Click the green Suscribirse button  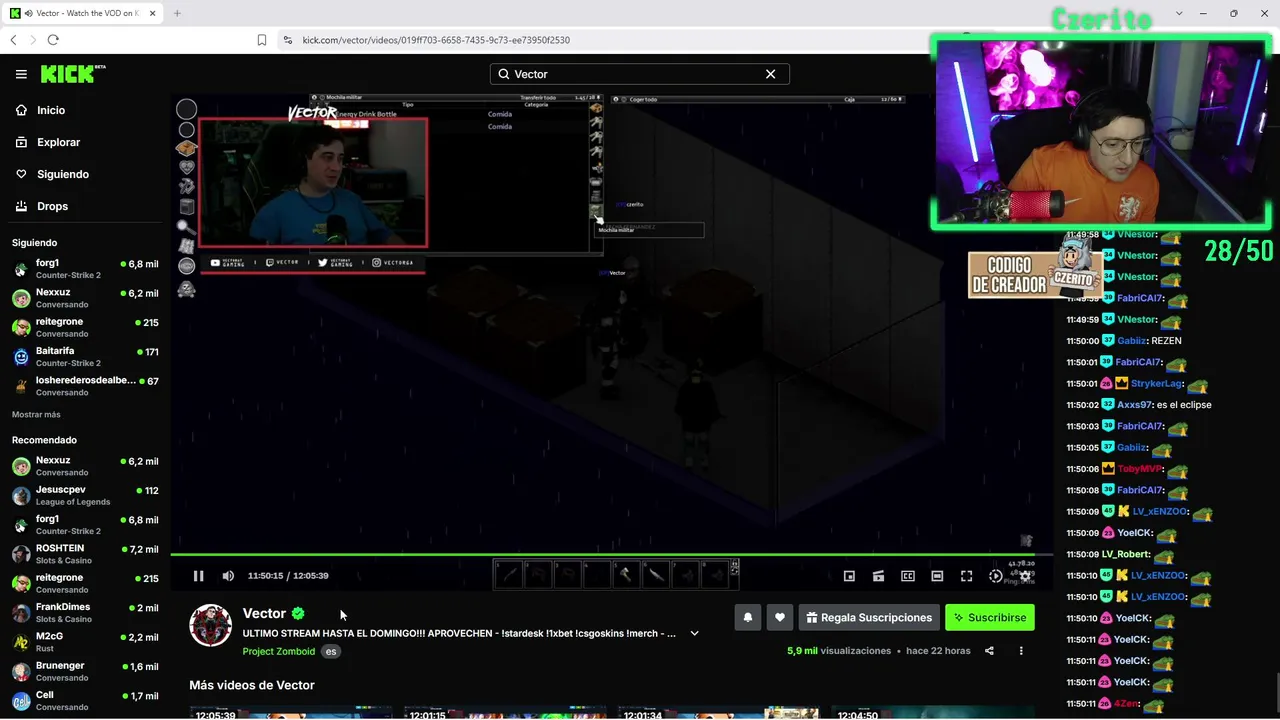click(990, 618)
